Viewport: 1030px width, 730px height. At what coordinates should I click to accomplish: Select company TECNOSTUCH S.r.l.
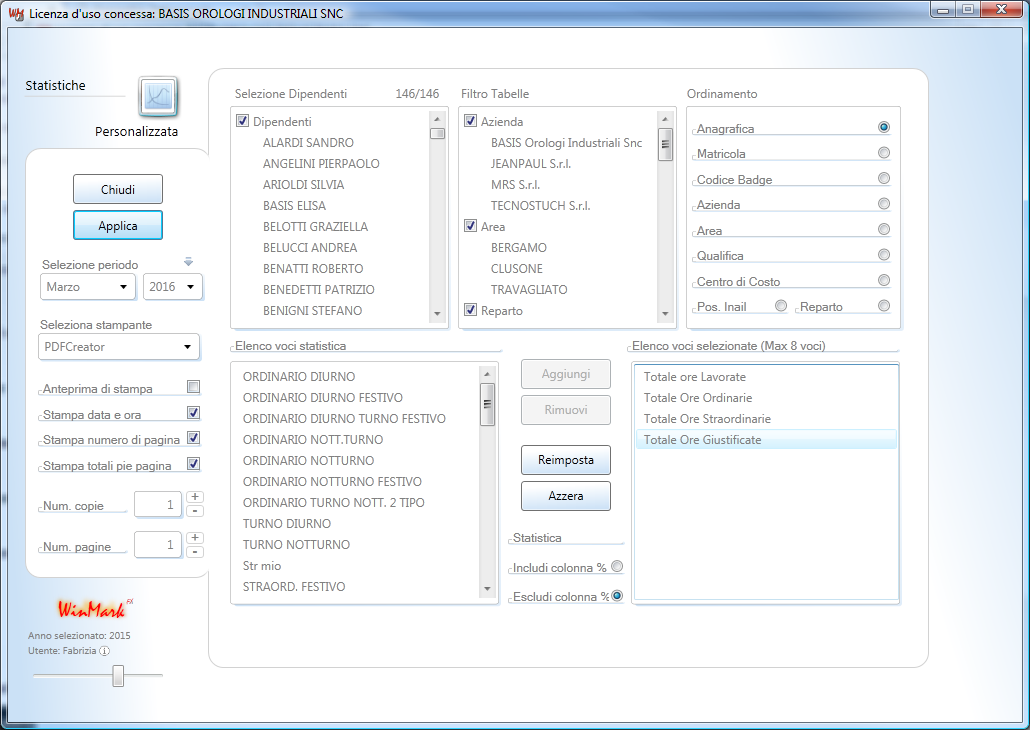[x=541, y=206]
